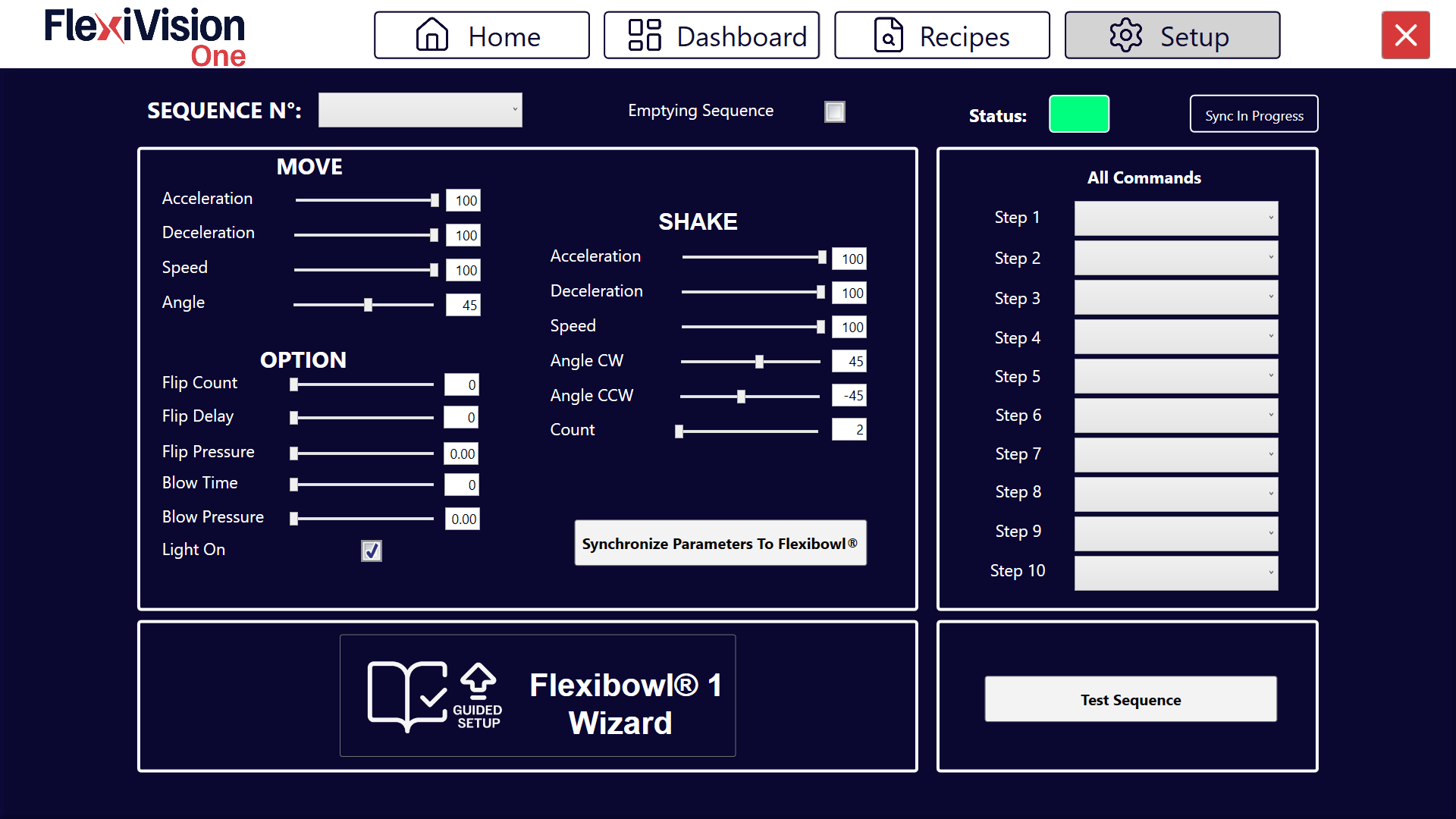Expand the Step 1 command dropdown

(x=1176, y=218)
